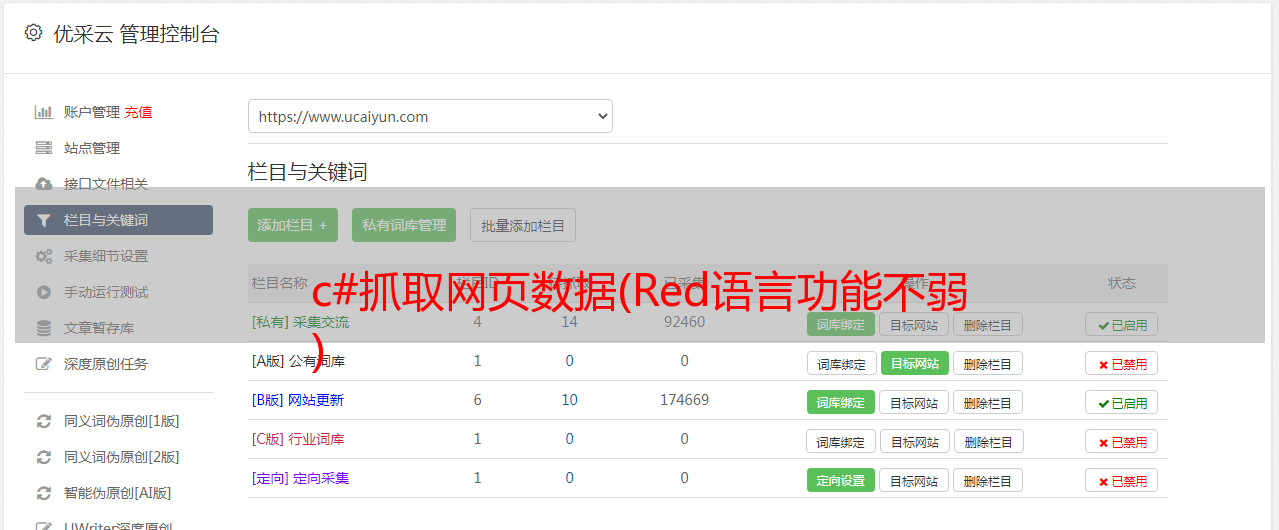The height and width of the screenshot is (530, 1279).
Task: Click 删除栏目 for 采集交流 row
Action: pyautogui.click(x=988, y=324)
